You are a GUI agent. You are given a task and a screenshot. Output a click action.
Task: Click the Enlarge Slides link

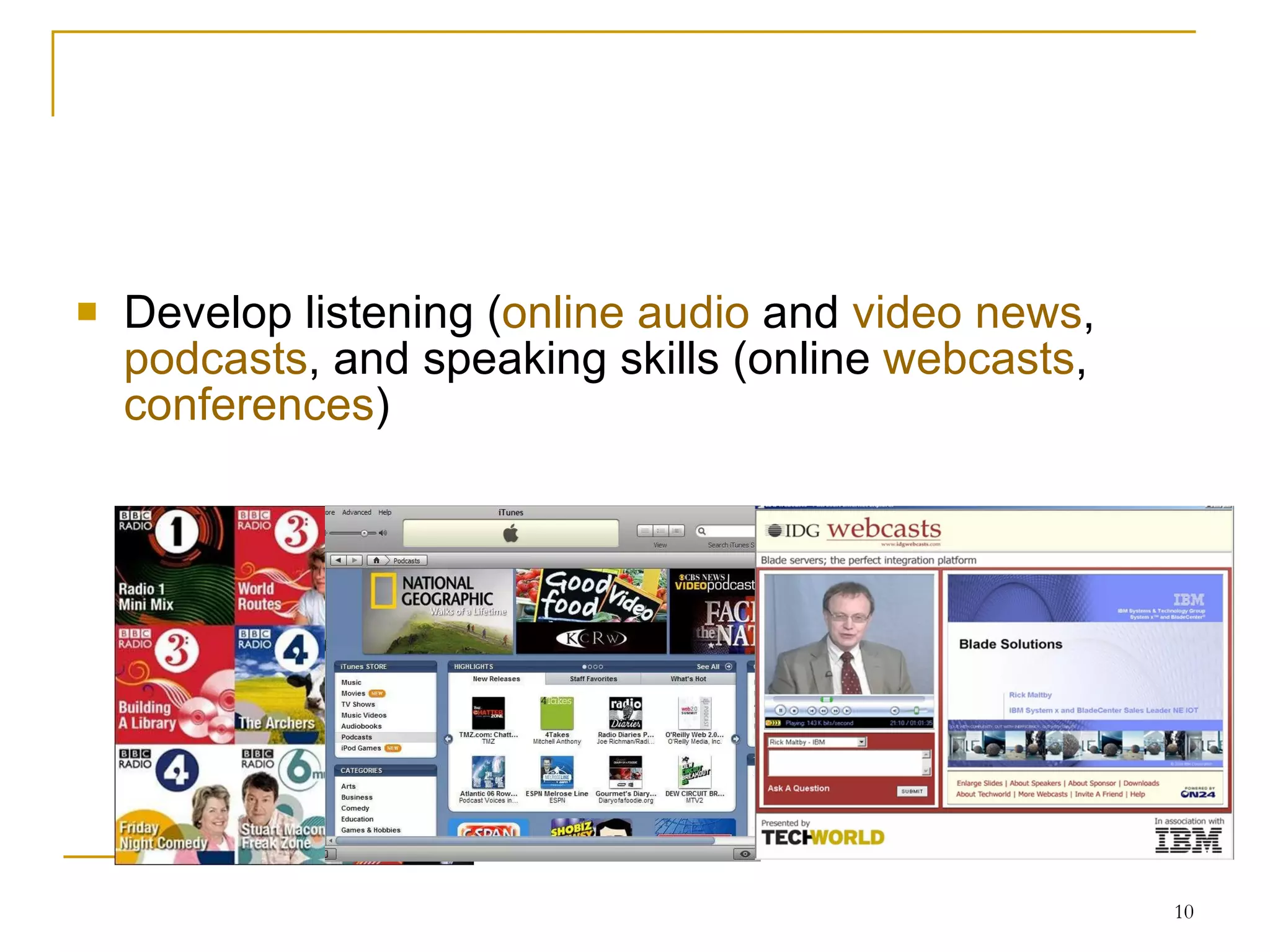979,783
